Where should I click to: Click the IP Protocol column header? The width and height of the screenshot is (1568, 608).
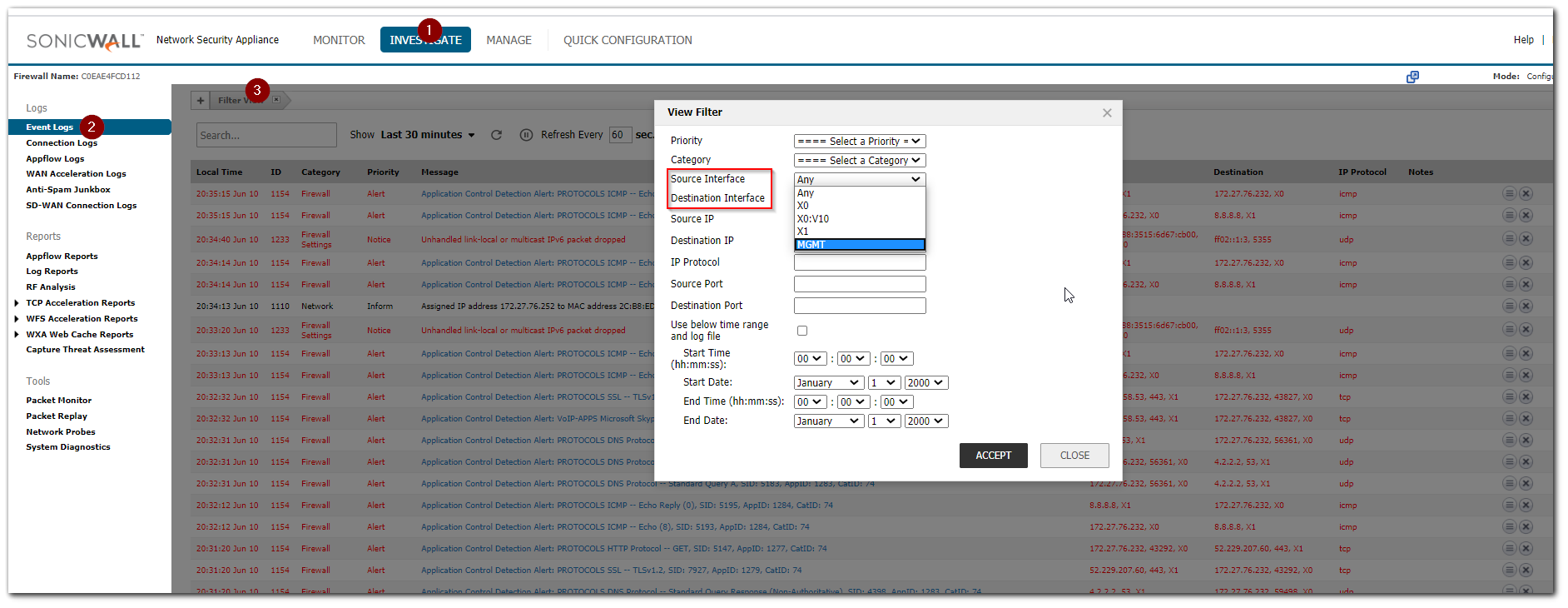1362,172
